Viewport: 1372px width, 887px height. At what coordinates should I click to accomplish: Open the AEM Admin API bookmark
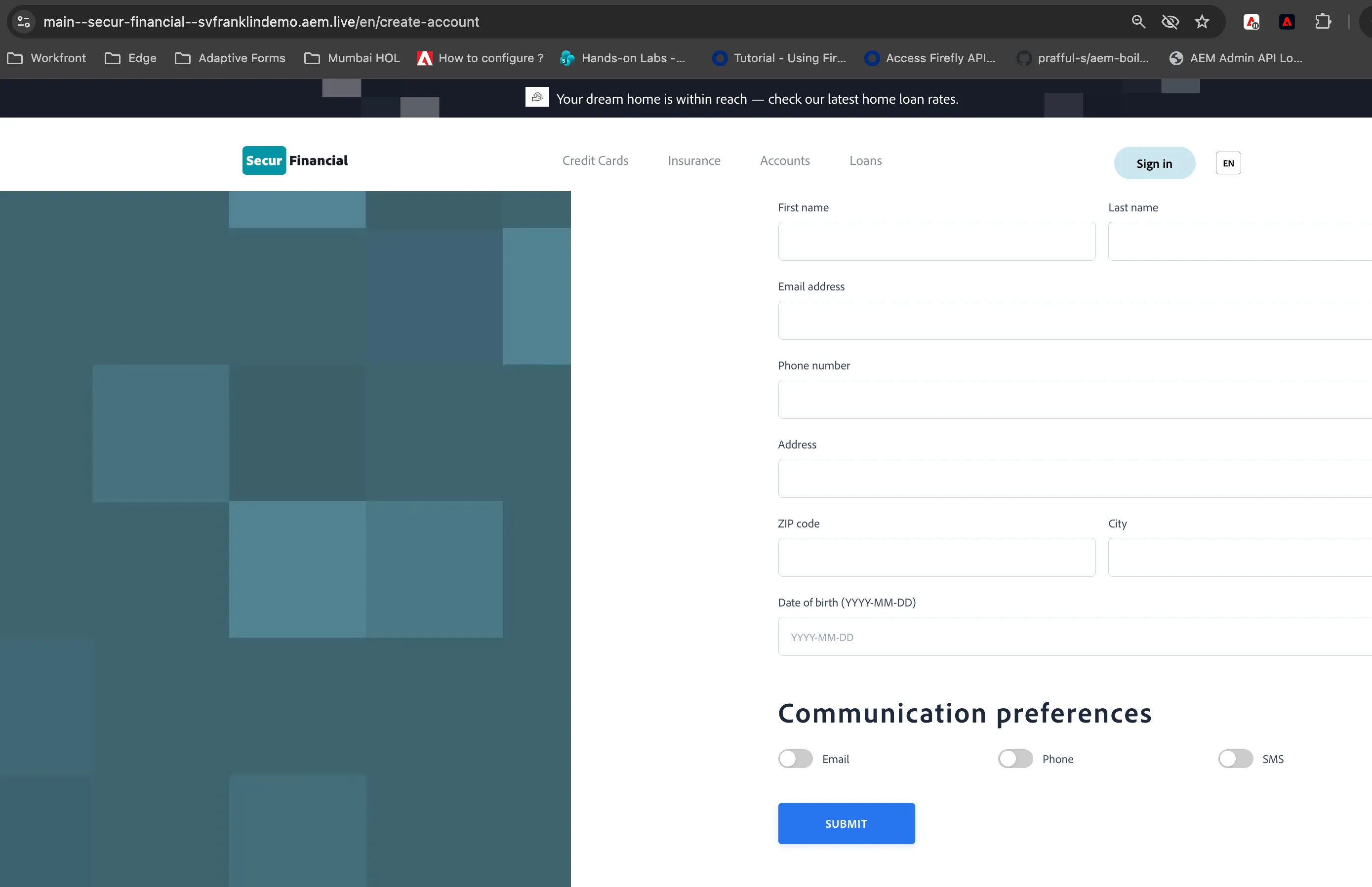pyautogui.click(x=1236, y=58)
